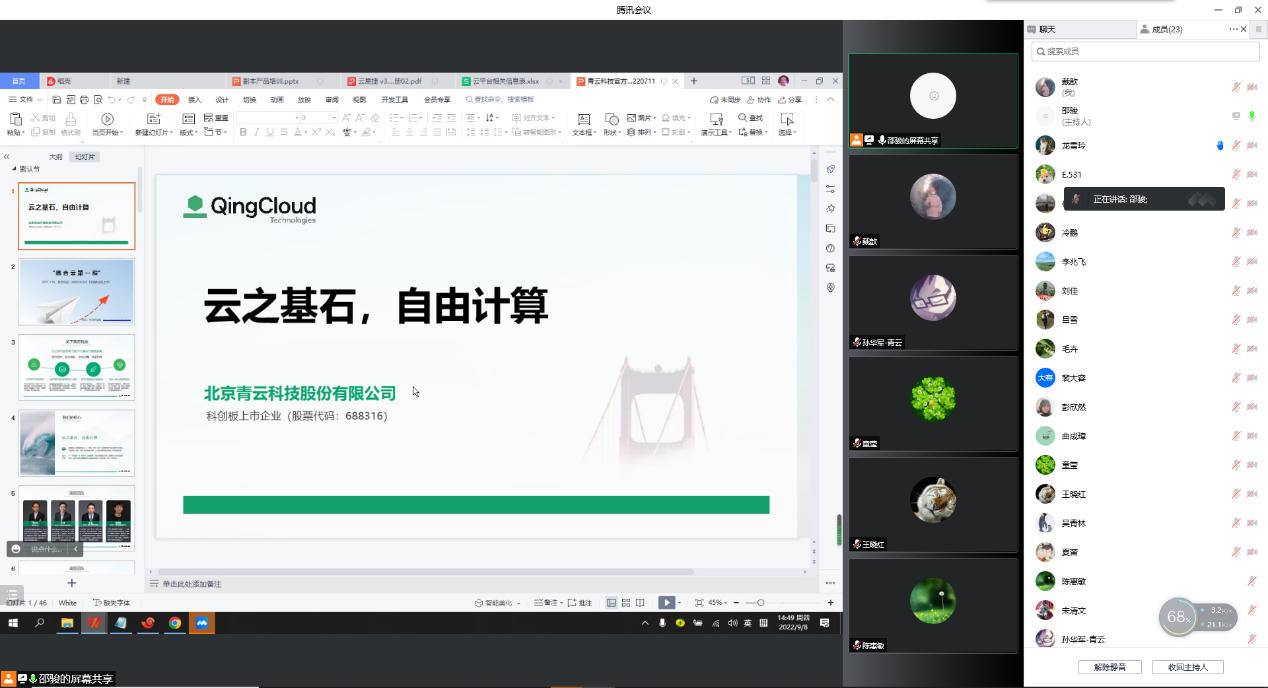Image resolution: width=1268 pixels, height=688 pixels.
Task: Click the Find magnifier icon in ribbon
Action: (x=742, y=118)
